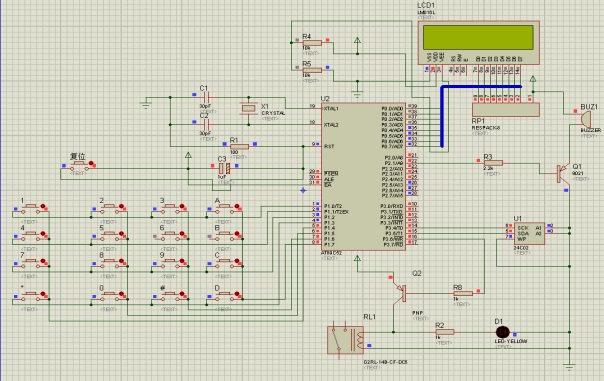
Task: Click the U2 microcontroller chip body
Action: [363, 176]
